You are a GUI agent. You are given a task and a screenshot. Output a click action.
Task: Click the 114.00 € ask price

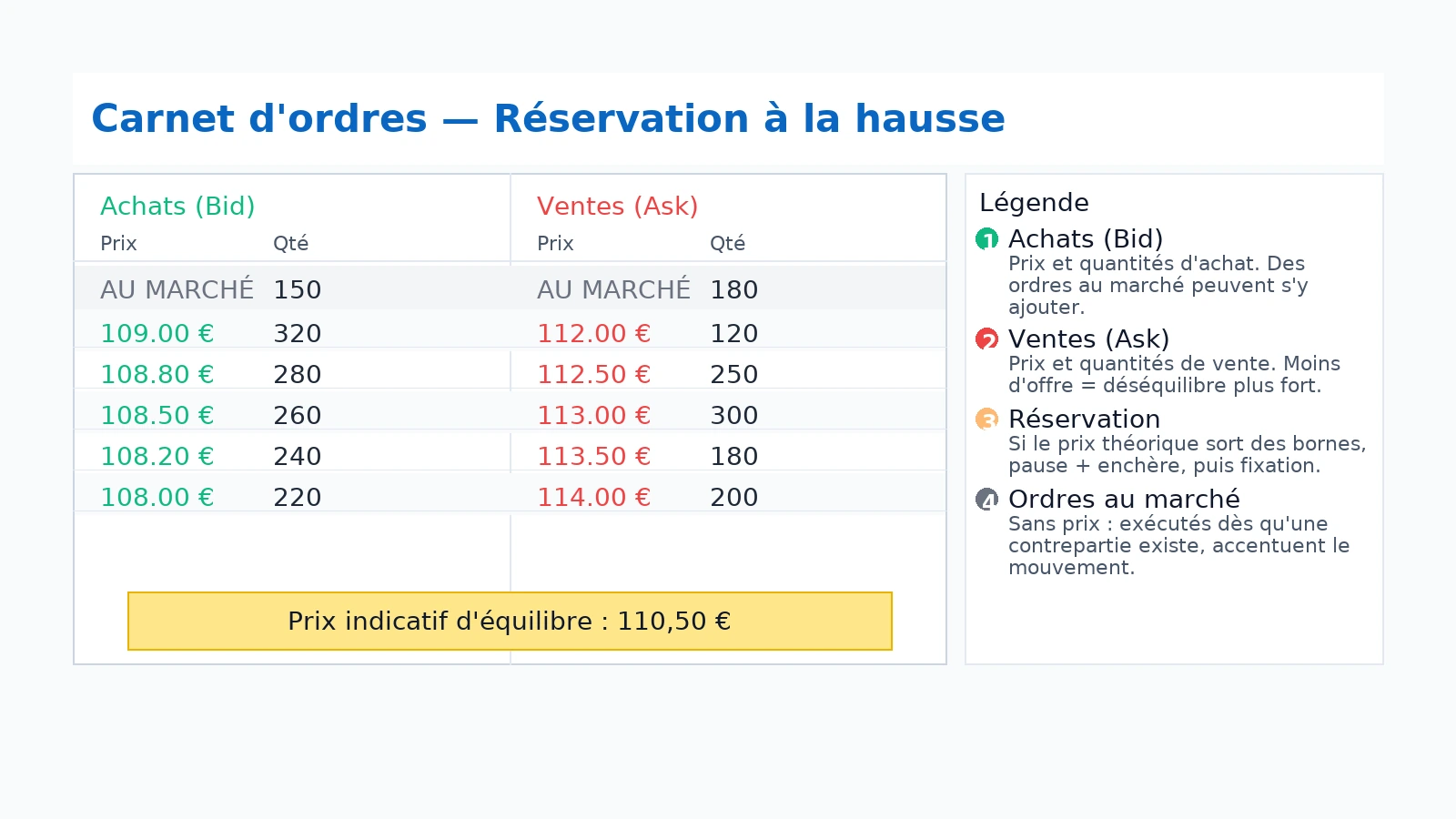click(593, 498)
